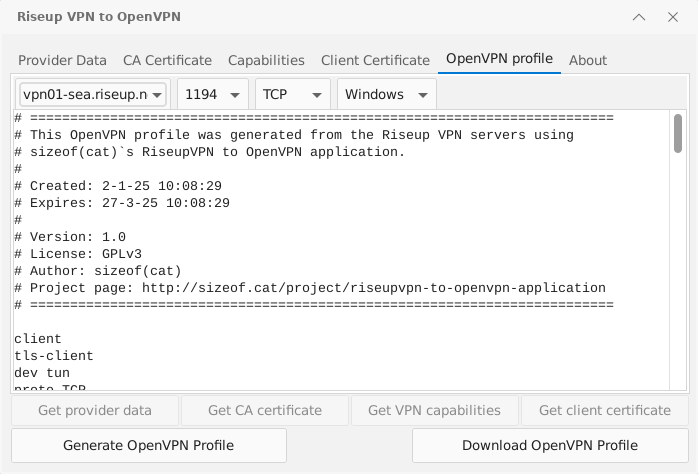Click Generate OpenVPN Profile button
The image size is (698, 474).
tap(148, 445)
